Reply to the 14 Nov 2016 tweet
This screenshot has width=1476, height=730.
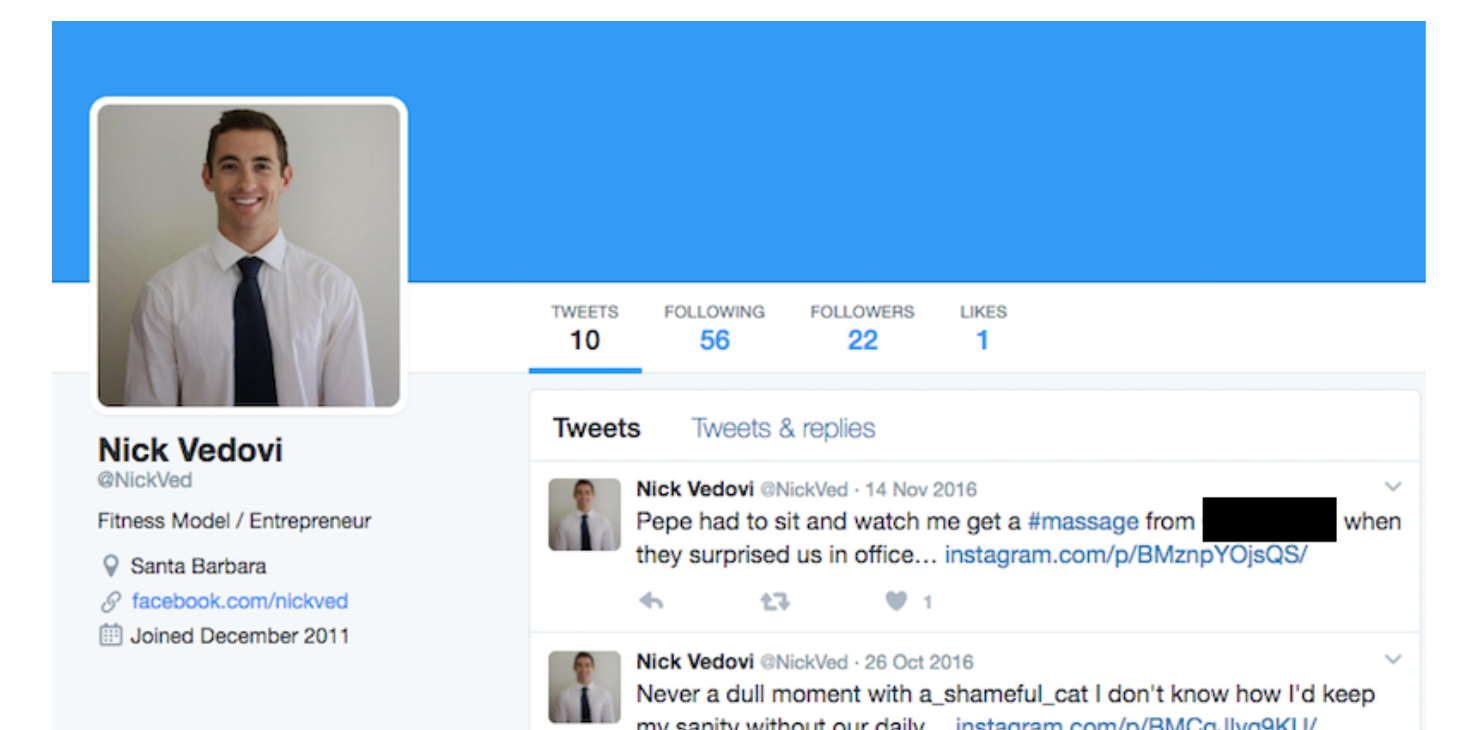coord(652,601)
